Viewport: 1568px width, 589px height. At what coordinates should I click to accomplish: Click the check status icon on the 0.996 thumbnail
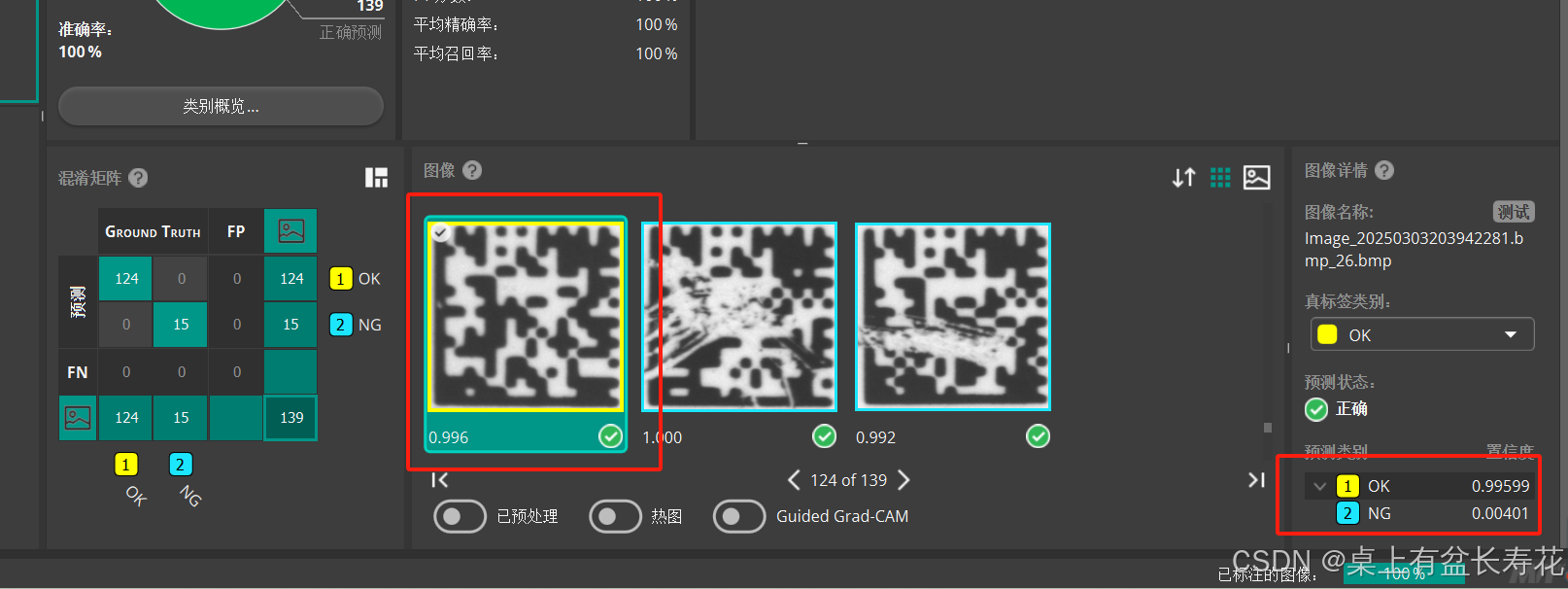(x=610, y=436)
